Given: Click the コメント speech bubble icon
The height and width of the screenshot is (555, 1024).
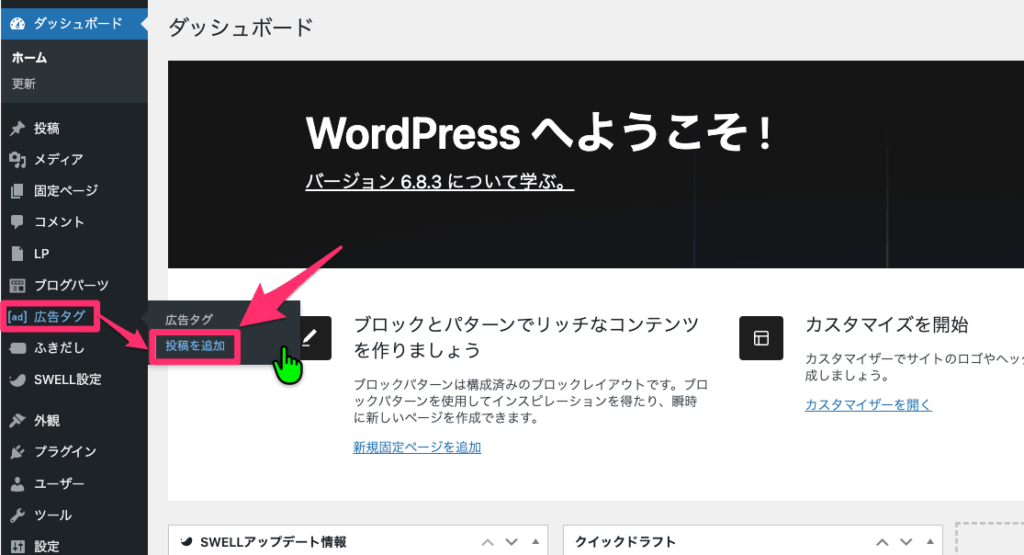Looking at the screenshot, I should coord(17,222).
